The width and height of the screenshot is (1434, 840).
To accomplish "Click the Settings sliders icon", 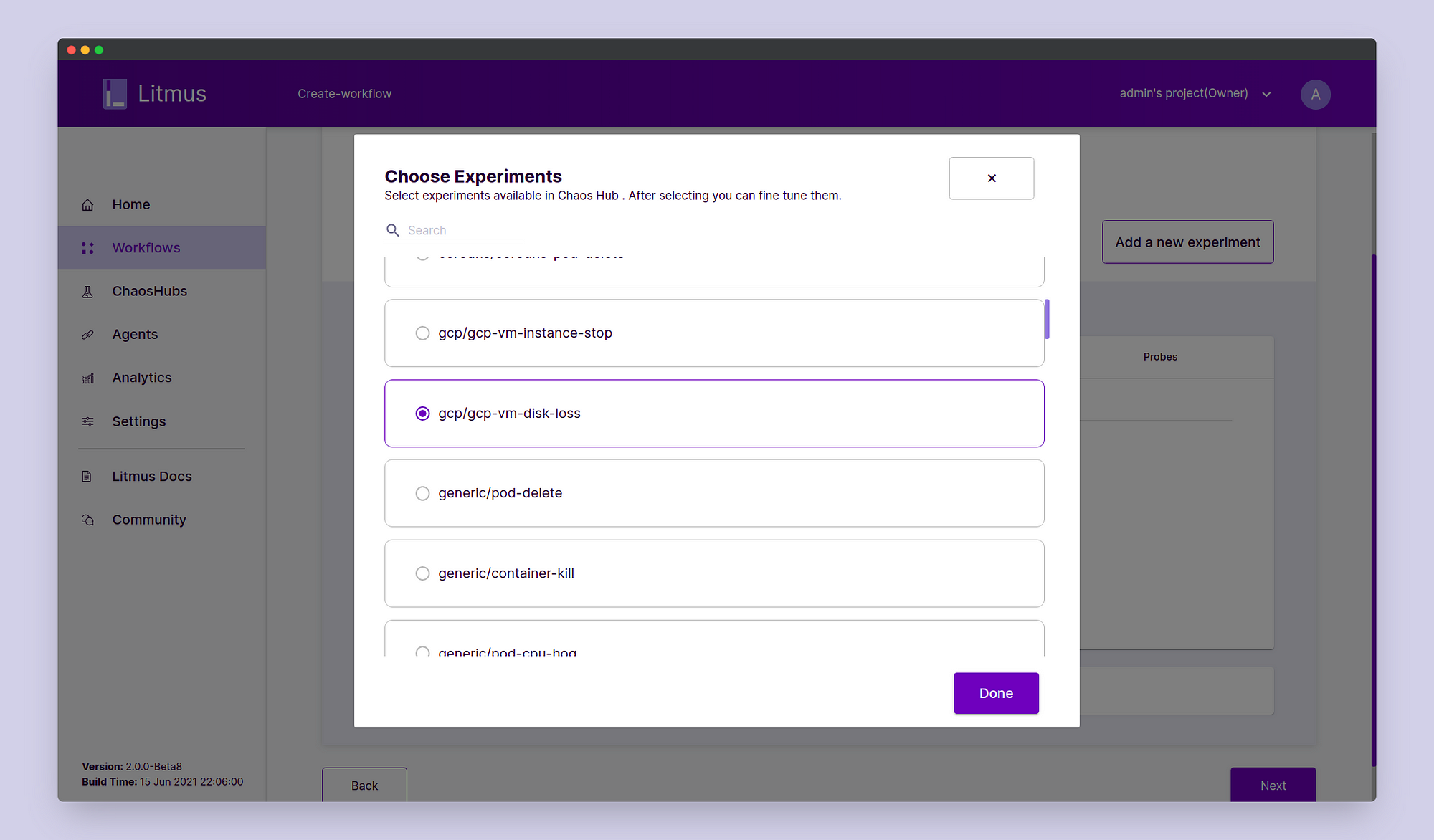I will [87, 421].
